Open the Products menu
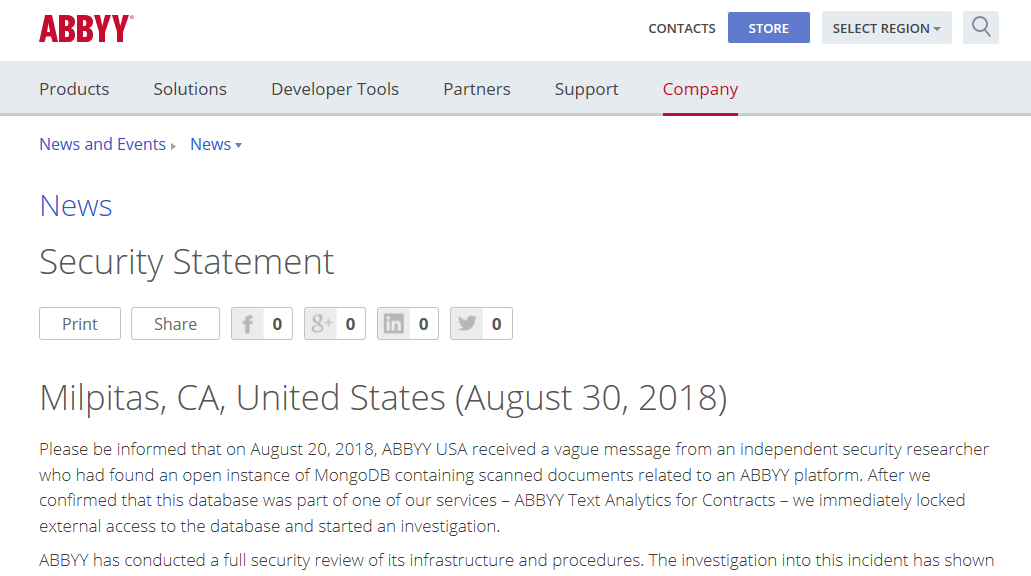The height and width of the screenshot is (576, 1031). tap(74, 89)
